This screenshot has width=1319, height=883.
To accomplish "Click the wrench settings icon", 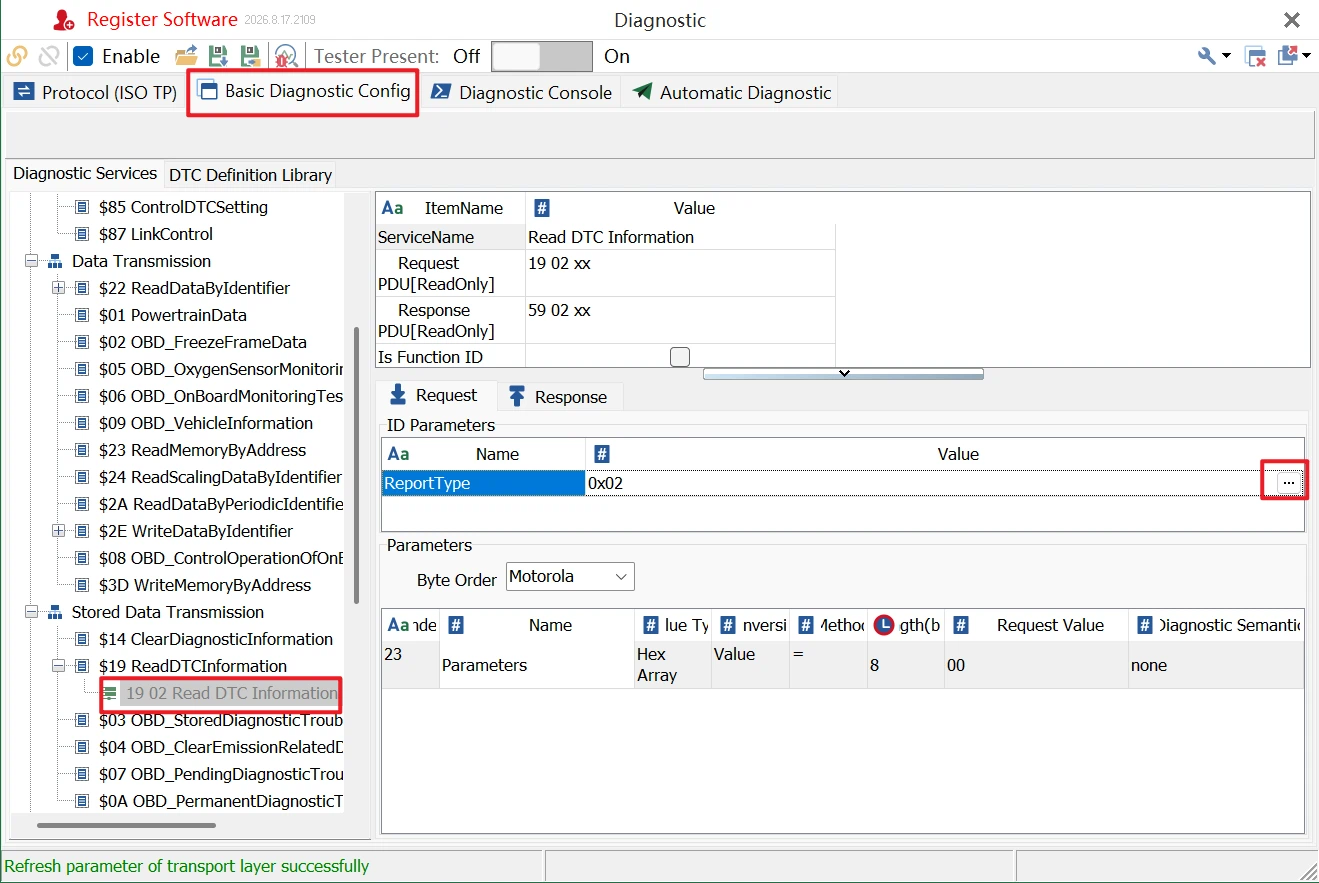I will pos(1207,56).
